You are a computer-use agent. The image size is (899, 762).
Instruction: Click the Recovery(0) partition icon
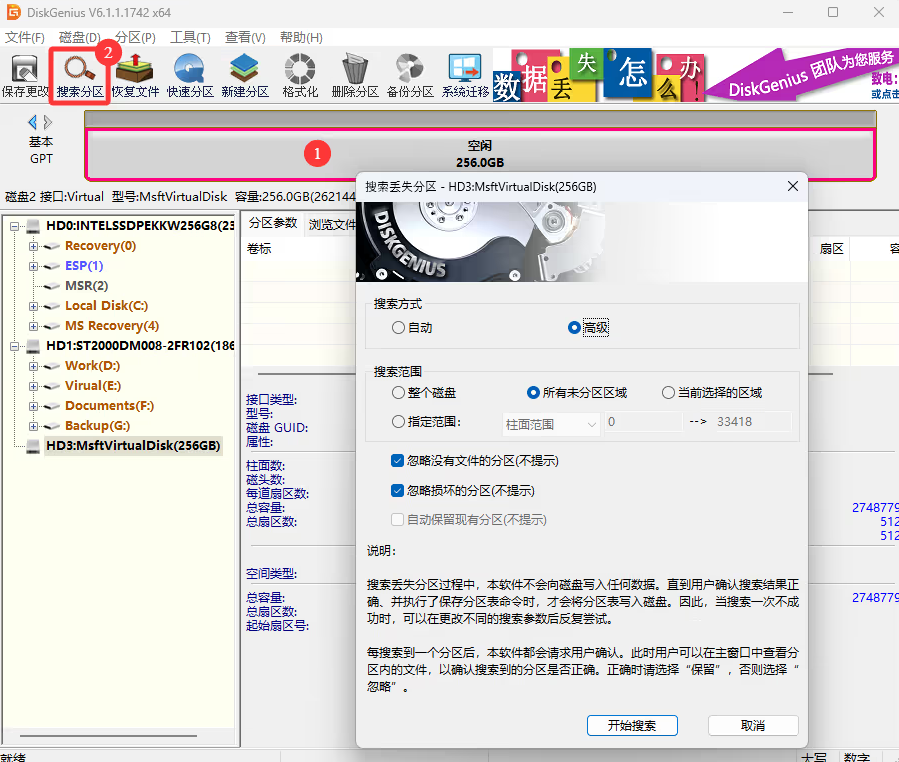pos(52,246)
